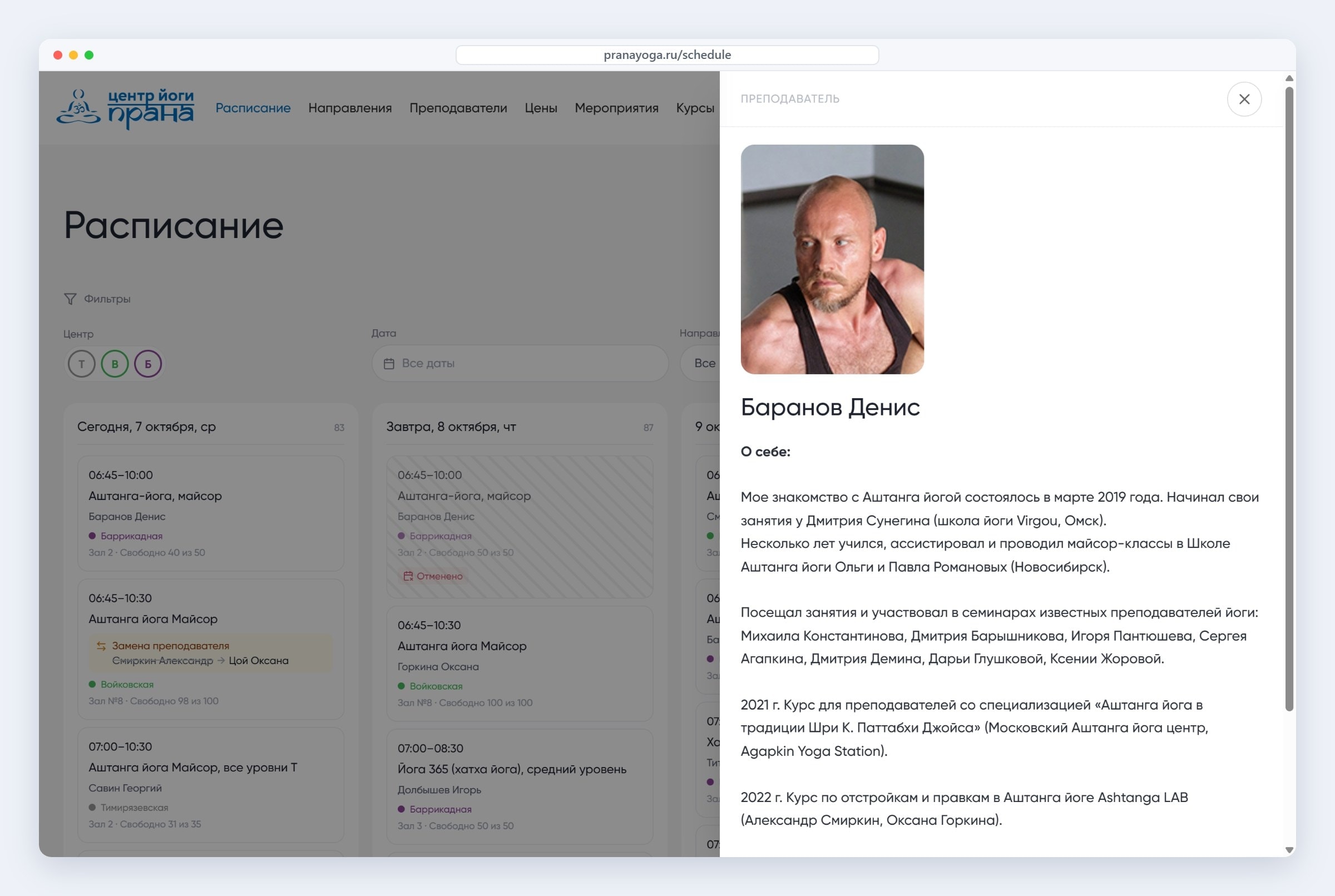Open Преподаватели in the navigation

(x=458, y=108)
